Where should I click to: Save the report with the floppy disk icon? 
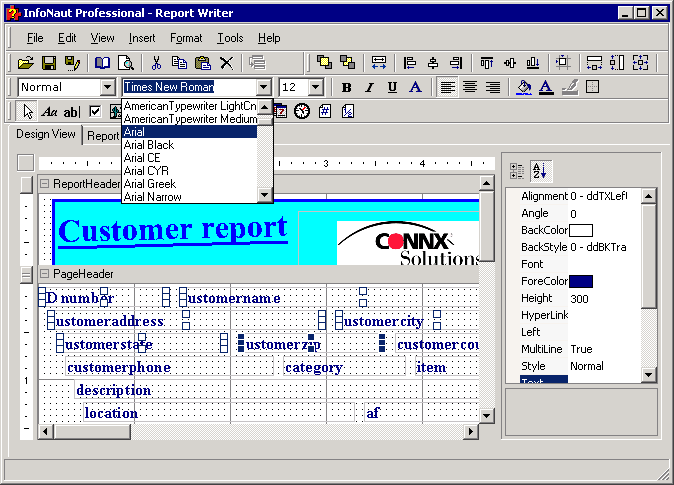pos(49,63)
